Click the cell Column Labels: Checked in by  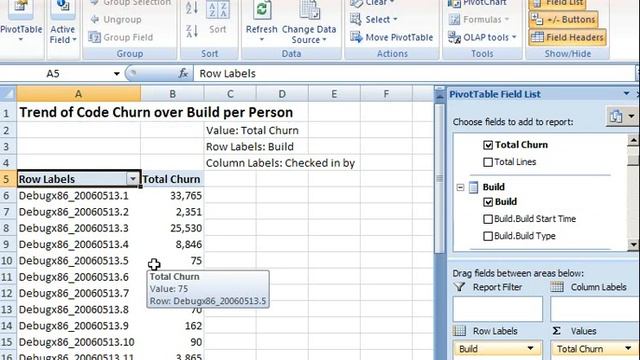coord(280,163)
